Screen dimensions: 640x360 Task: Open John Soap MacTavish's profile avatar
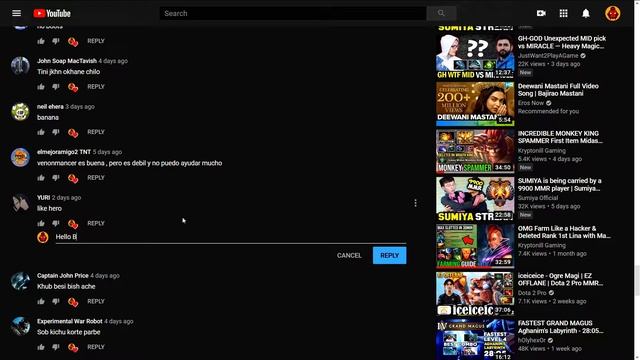(x=20, y=66)
